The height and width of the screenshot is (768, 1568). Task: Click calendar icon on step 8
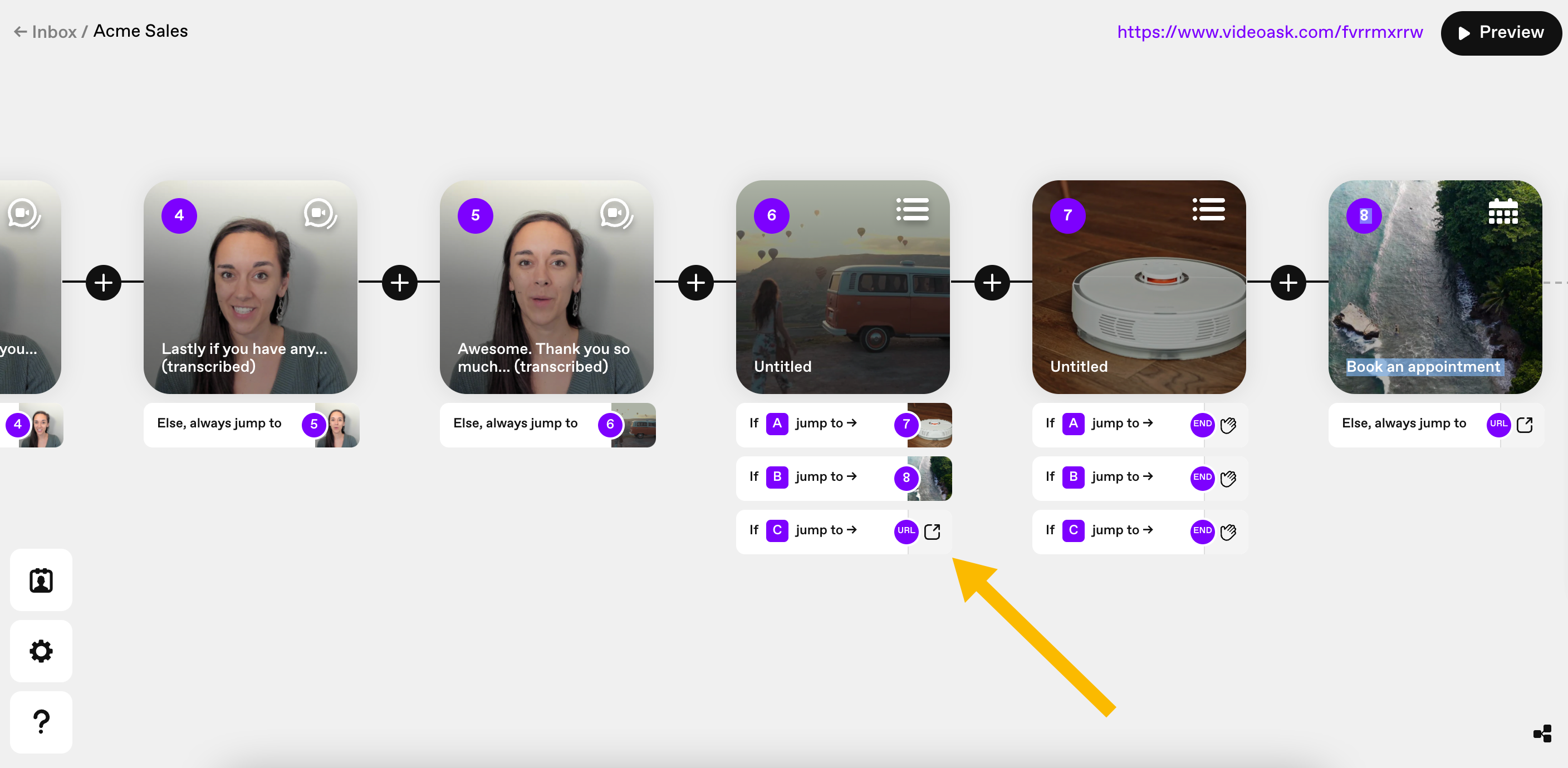[1503, 211]
